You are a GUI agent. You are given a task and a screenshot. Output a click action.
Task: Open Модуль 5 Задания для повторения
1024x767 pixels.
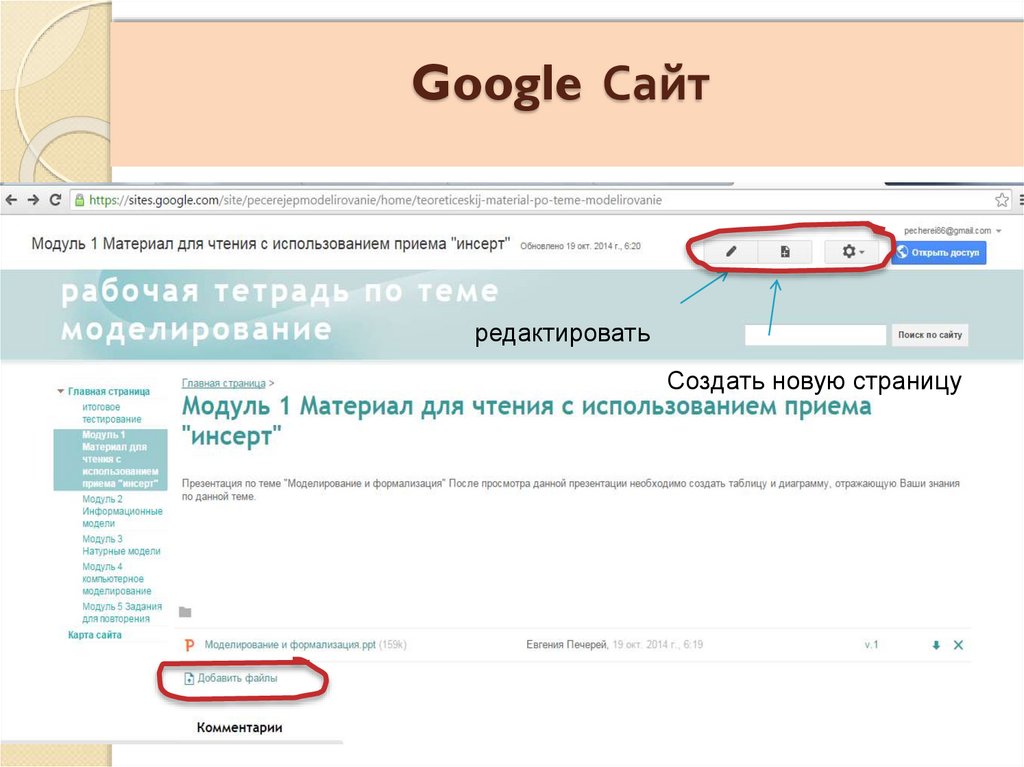pos(122,612)
